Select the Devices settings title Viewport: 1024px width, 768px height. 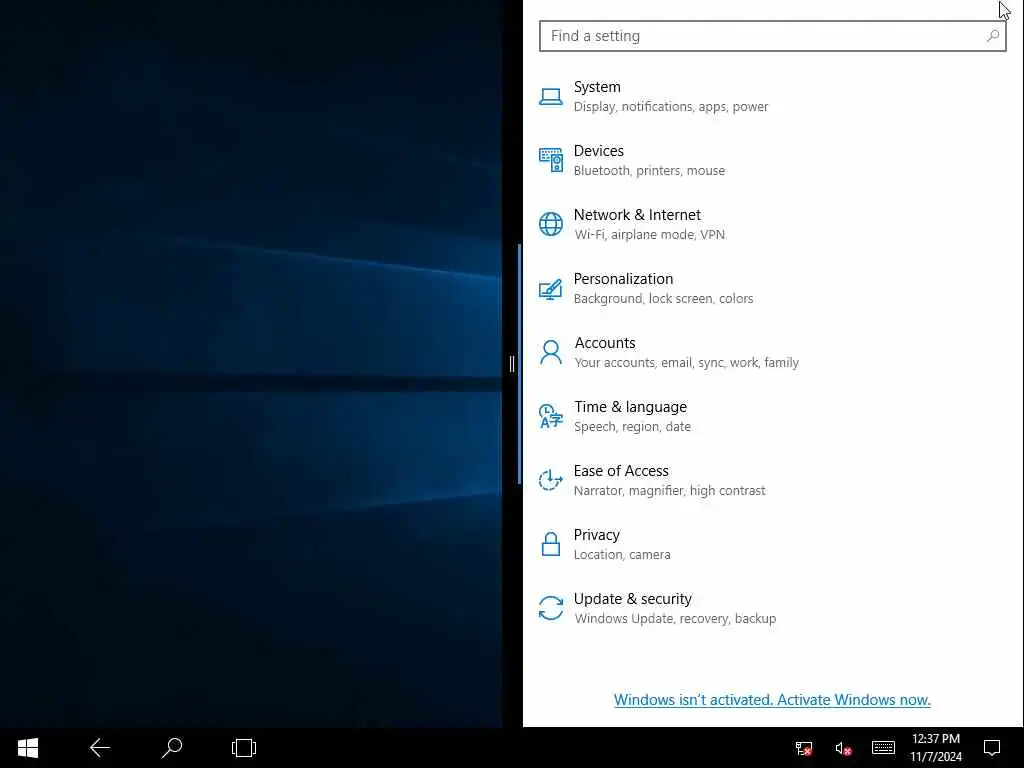pos(599,151)
